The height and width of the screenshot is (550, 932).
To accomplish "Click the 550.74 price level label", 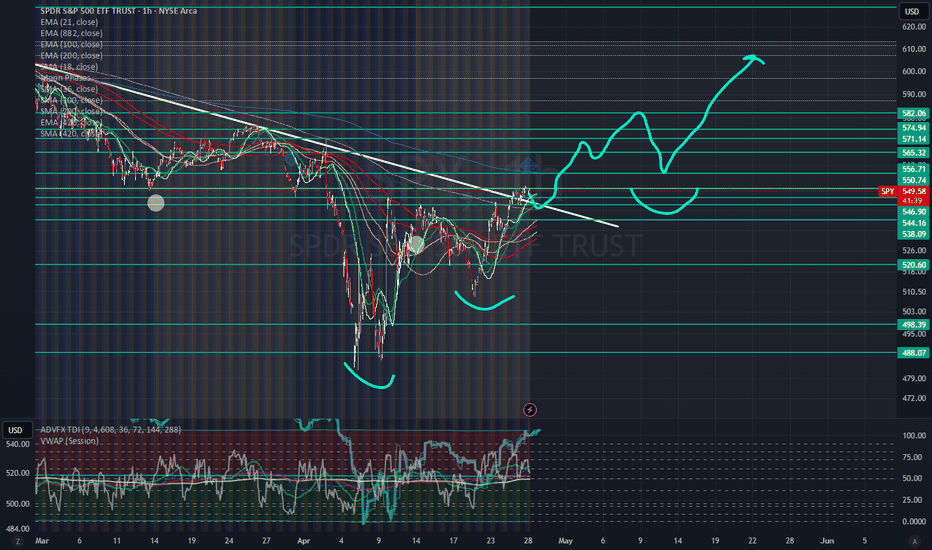I will (x=914, y=180).
